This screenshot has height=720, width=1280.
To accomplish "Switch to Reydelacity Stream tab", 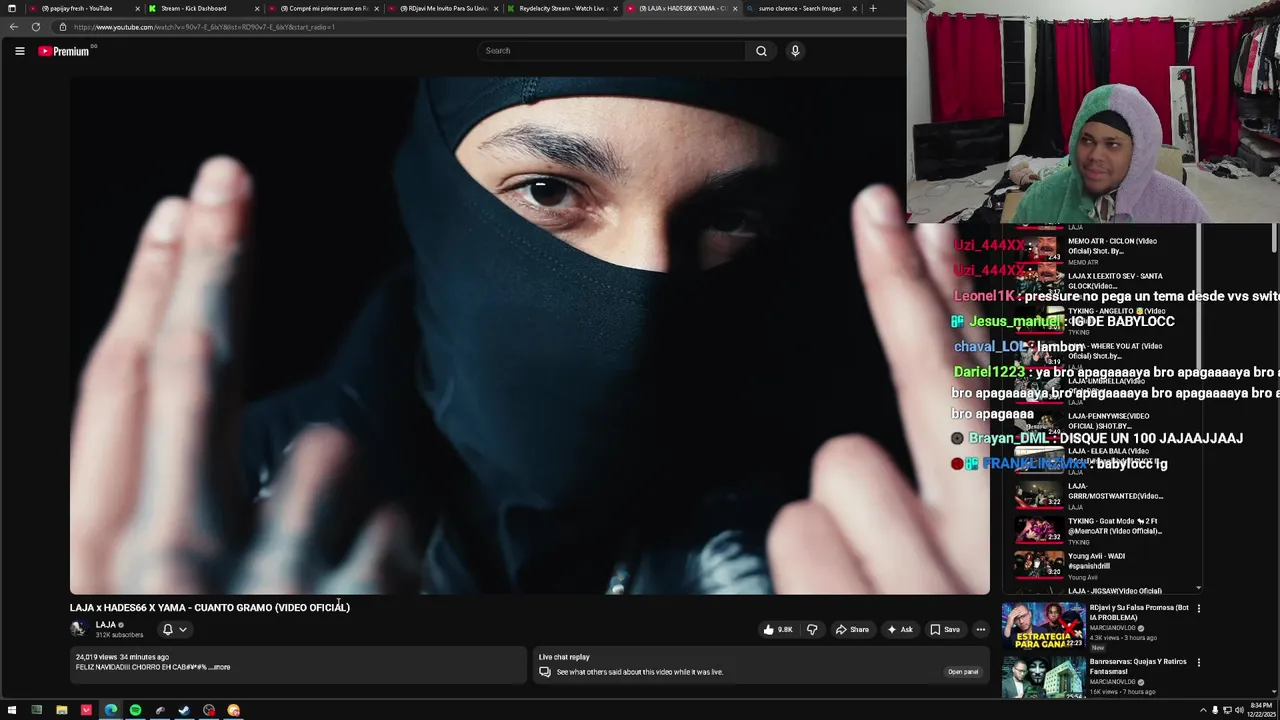I will 561,8.
